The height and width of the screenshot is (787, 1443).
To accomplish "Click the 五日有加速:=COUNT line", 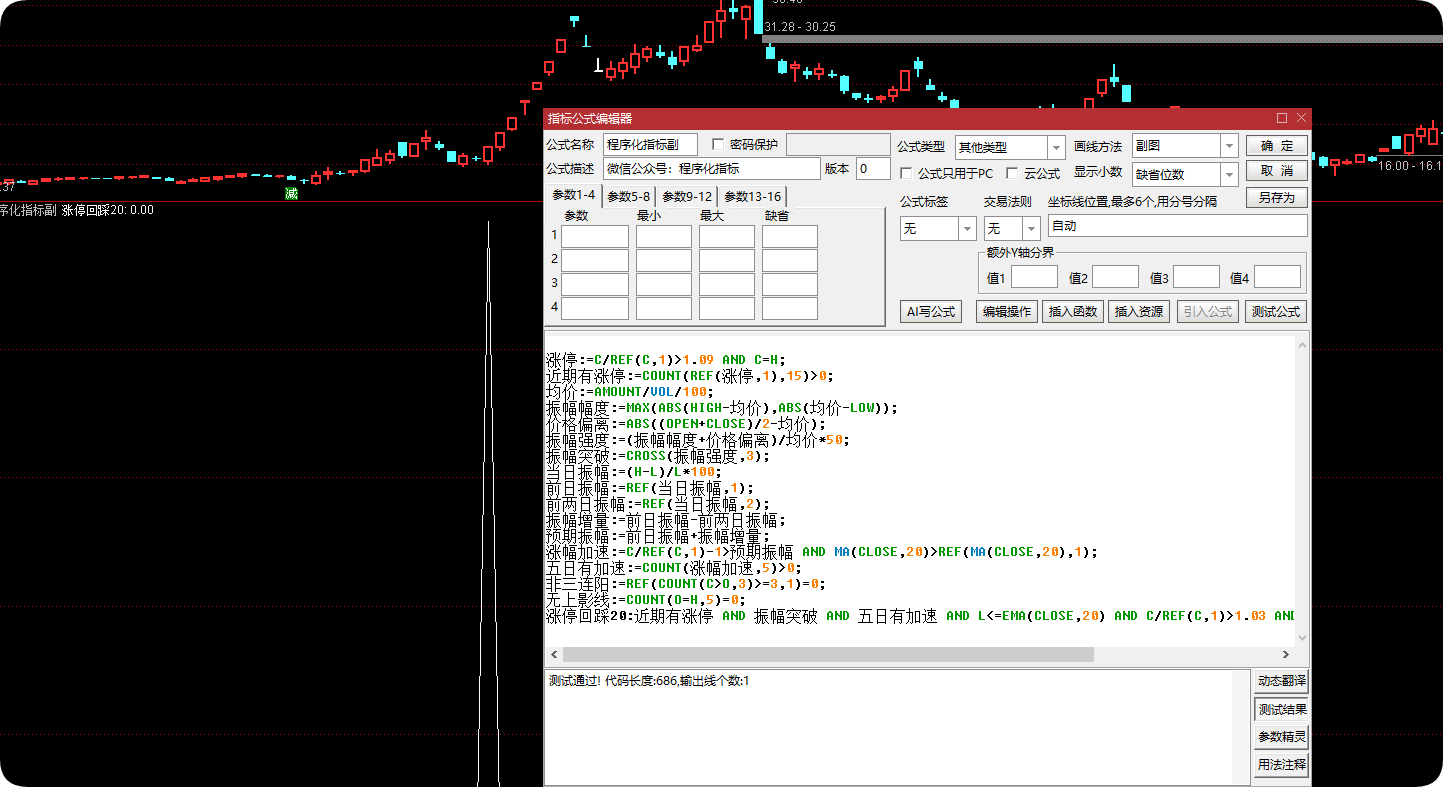I will pos(674,568).
